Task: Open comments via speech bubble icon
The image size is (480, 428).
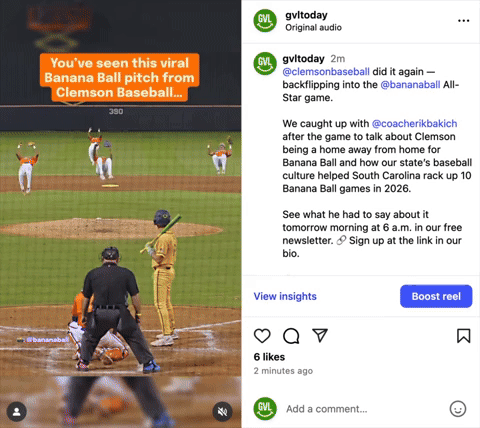Action: click(x=291, y=336)
